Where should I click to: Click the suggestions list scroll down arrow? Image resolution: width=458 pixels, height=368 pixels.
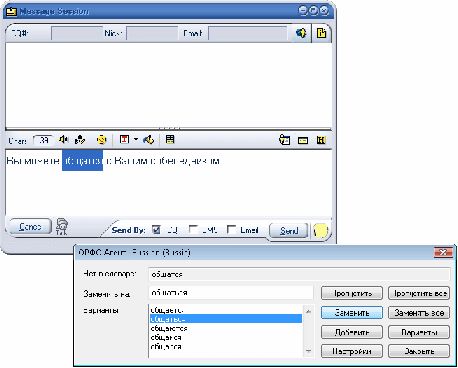tap(309, 351)
